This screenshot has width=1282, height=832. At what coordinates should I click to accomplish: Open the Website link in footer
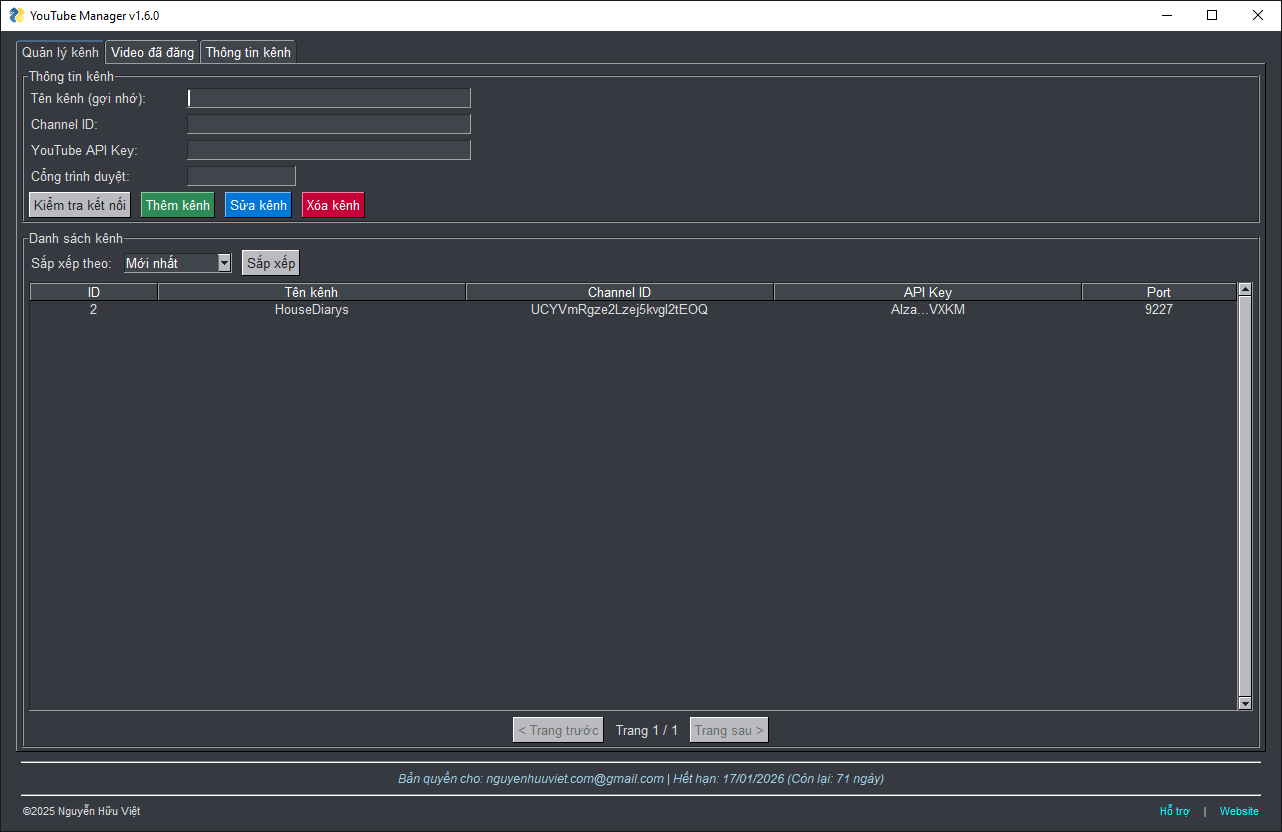pos(1239,811)
